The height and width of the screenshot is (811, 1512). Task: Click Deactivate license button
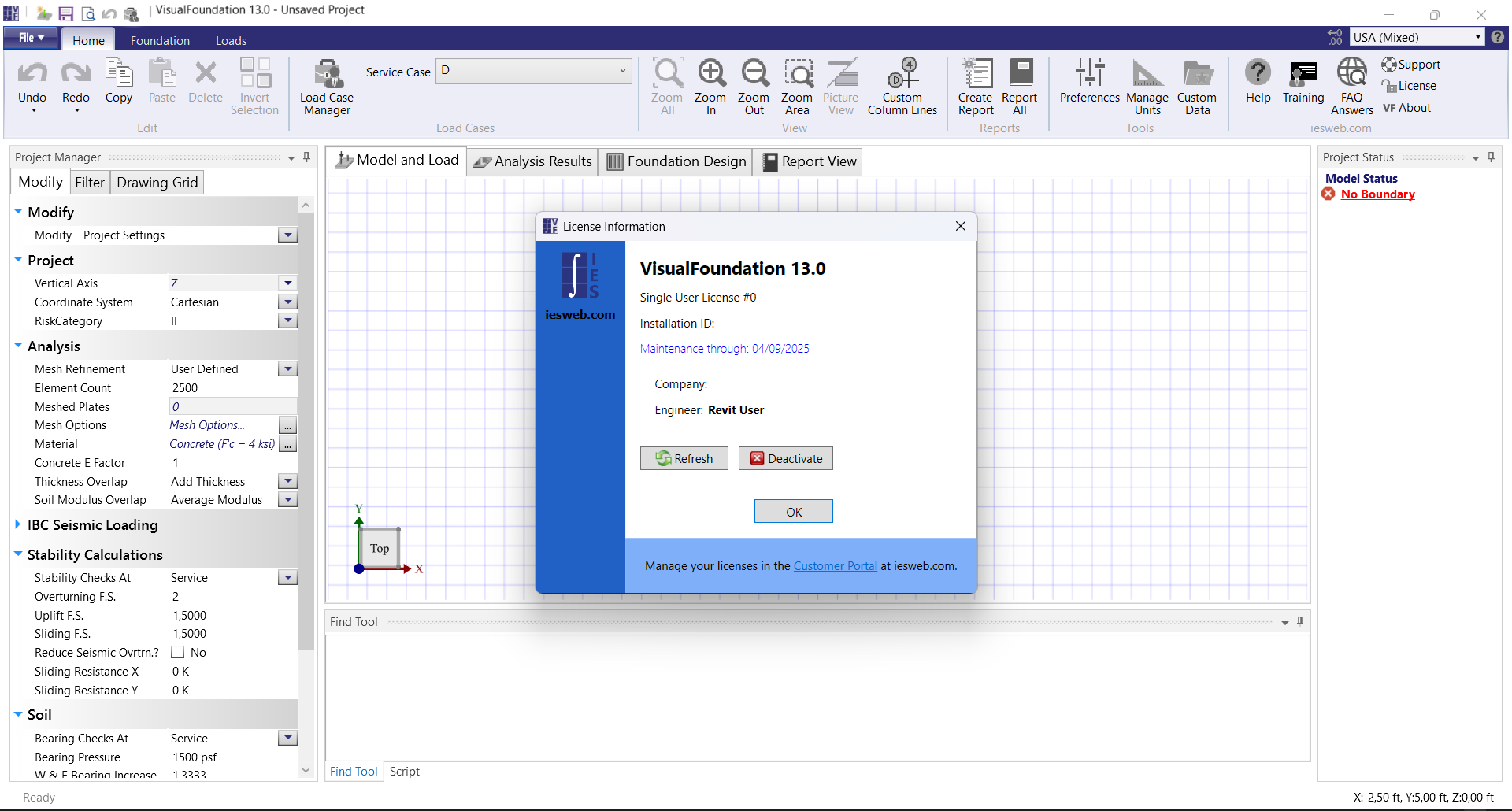[786, 458]
